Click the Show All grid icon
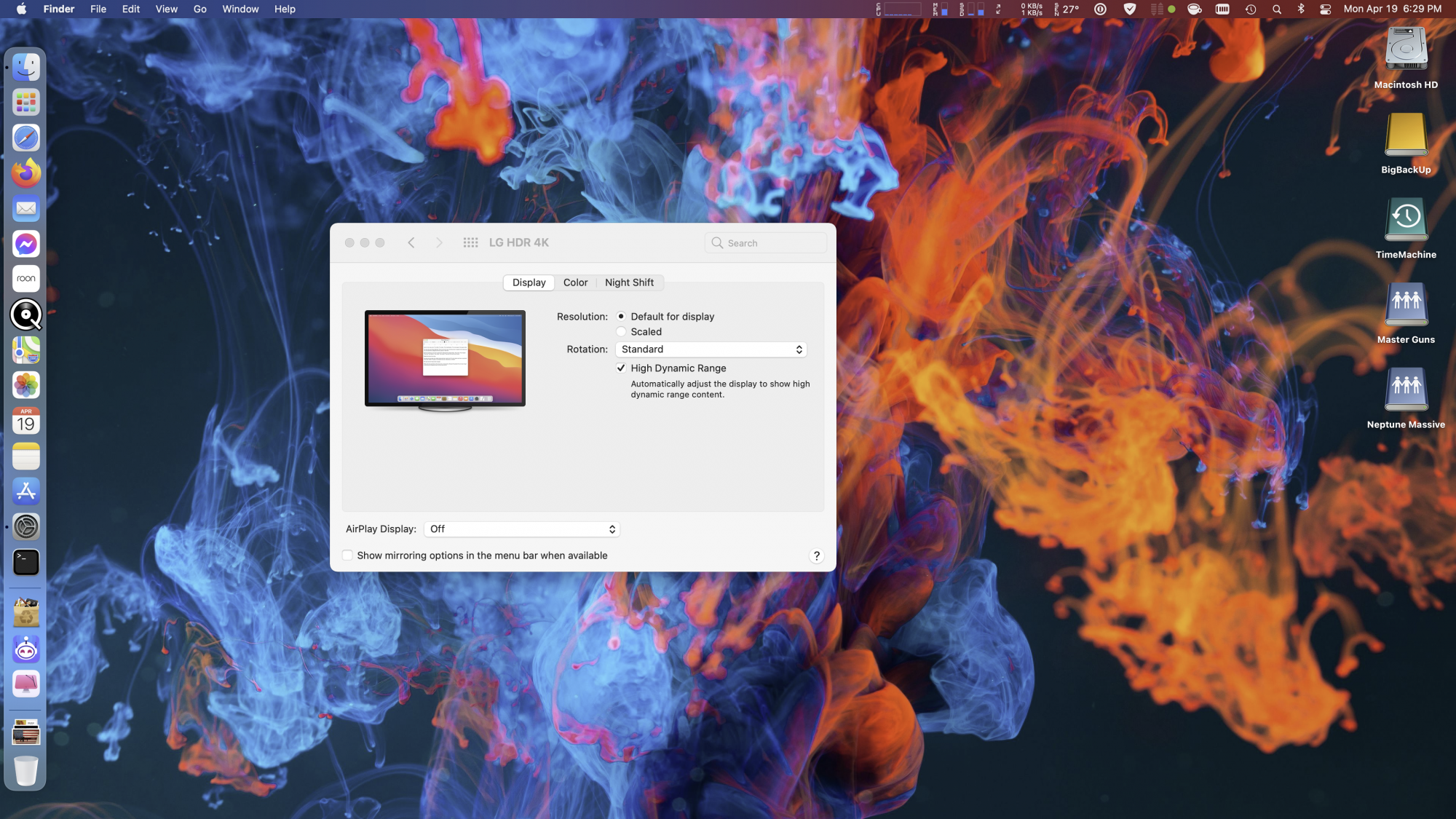 click(x=470, y=242)
